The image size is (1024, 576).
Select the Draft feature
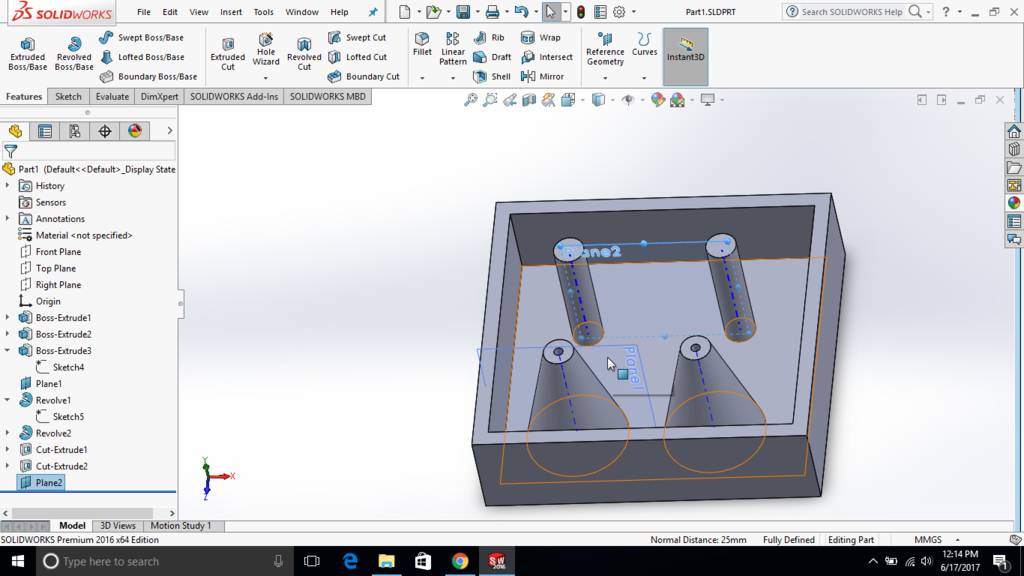(492, 57)
